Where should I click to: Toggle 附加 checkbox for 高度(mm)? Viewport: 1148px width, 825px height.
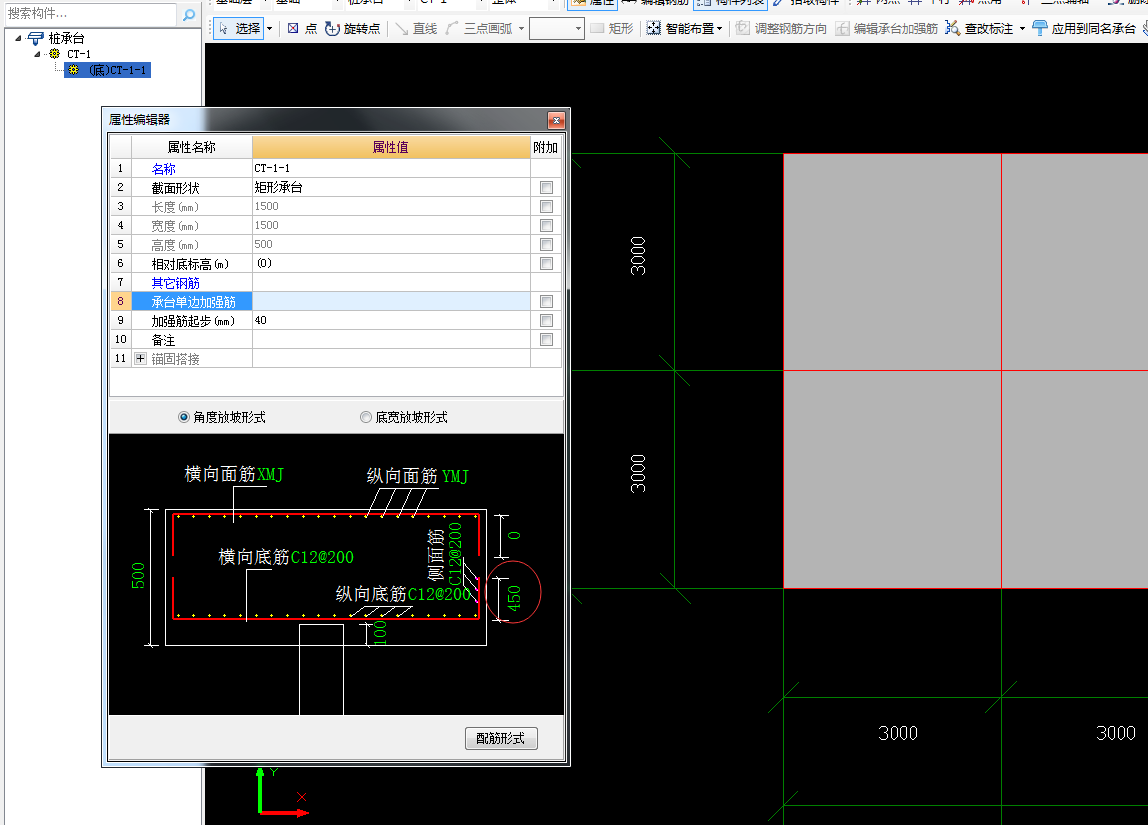pos(546,244)
